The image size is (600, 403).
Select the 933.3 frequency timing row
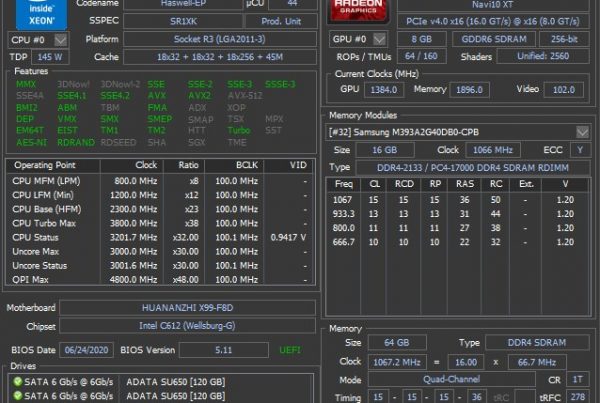[x=457, y=214]
